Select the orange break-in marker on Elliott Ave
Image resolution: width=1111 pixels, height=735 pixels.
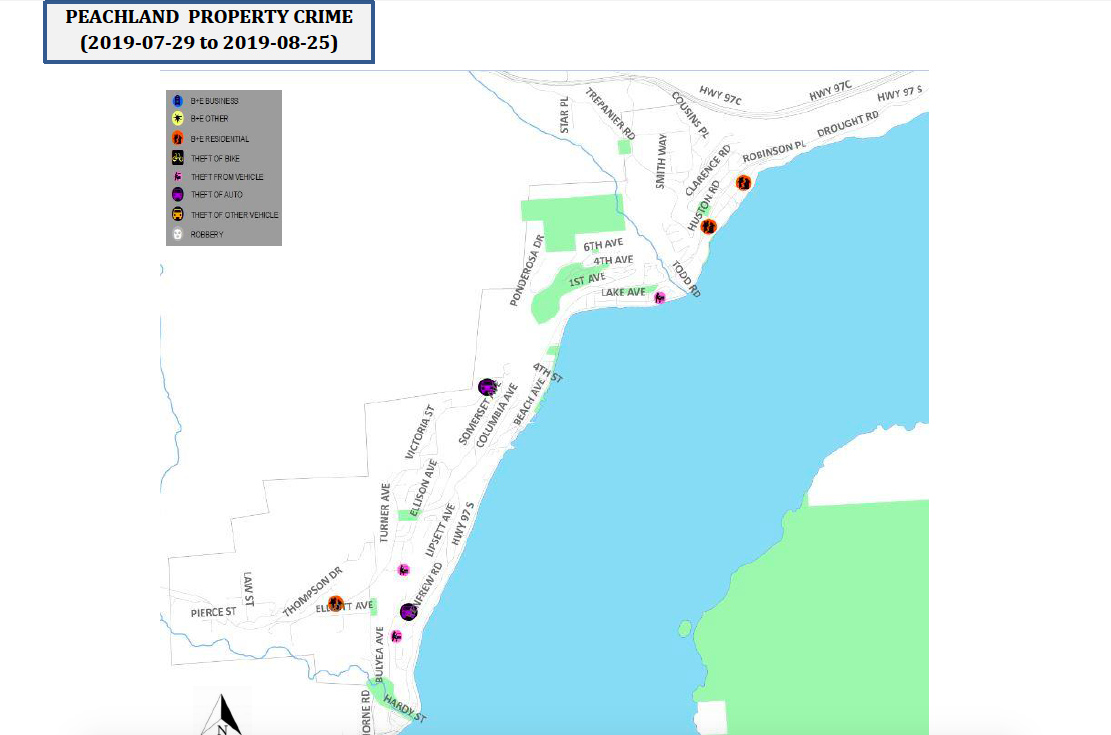[336, 603]
